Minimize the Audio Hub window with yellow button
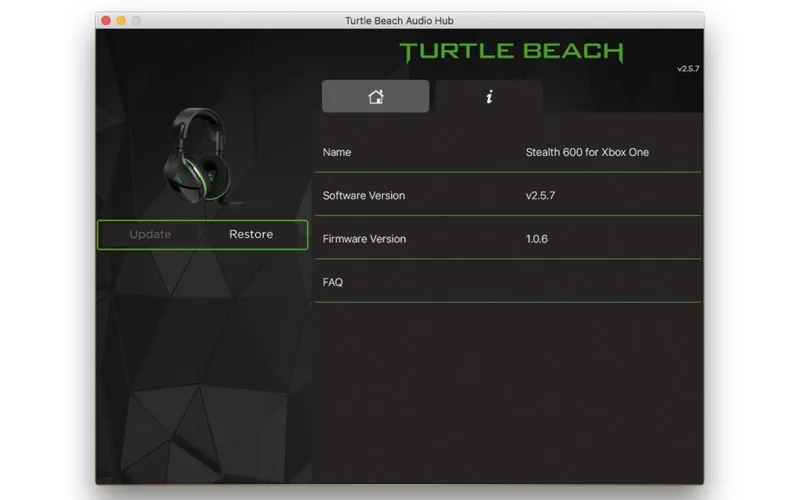Image resolution: width=800 pixels, height=500 pixels. pyautogui.click(x=121, y=20)
